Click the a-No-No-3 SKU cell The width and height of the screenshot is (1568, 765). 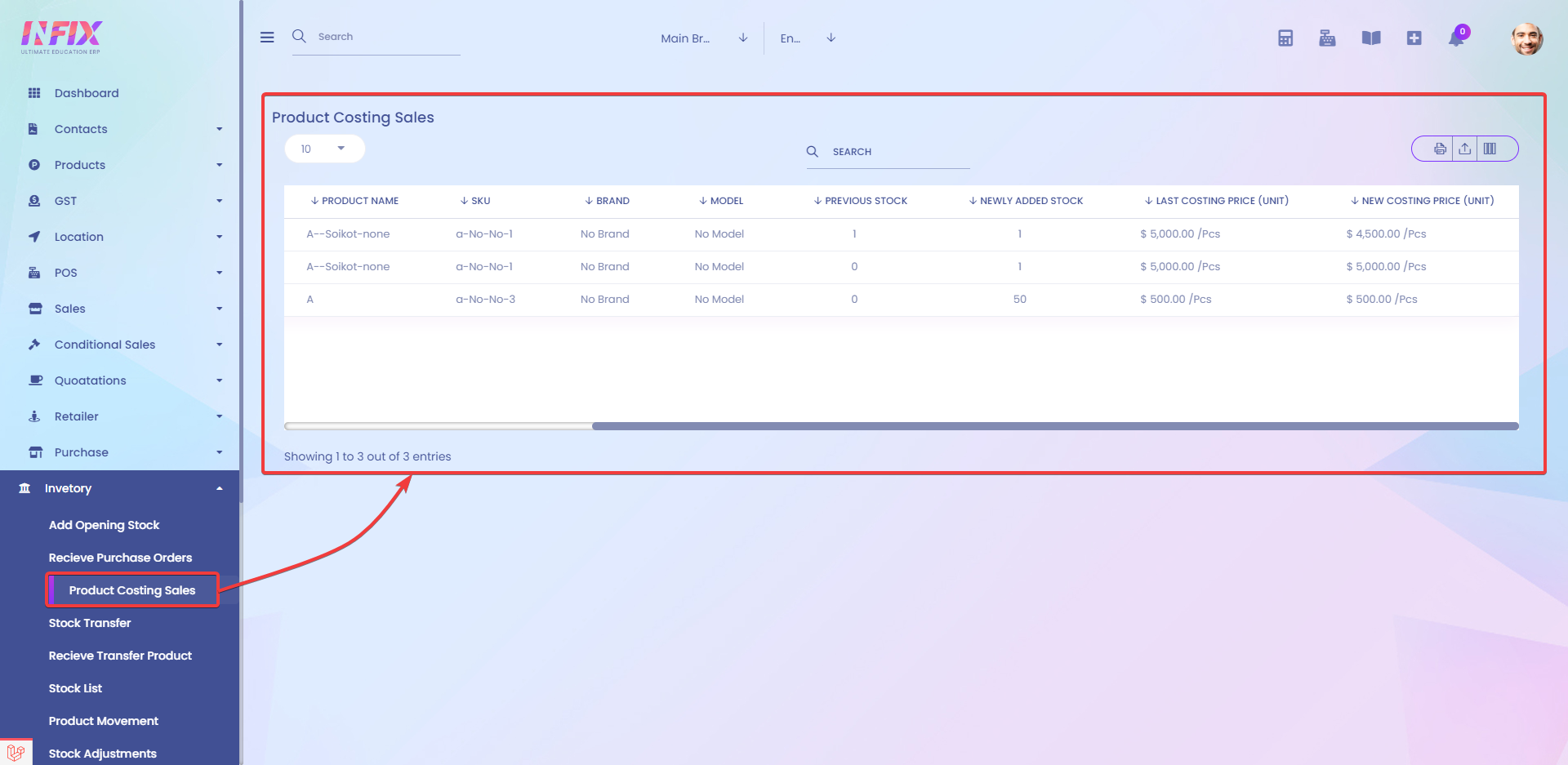(485, 300)
